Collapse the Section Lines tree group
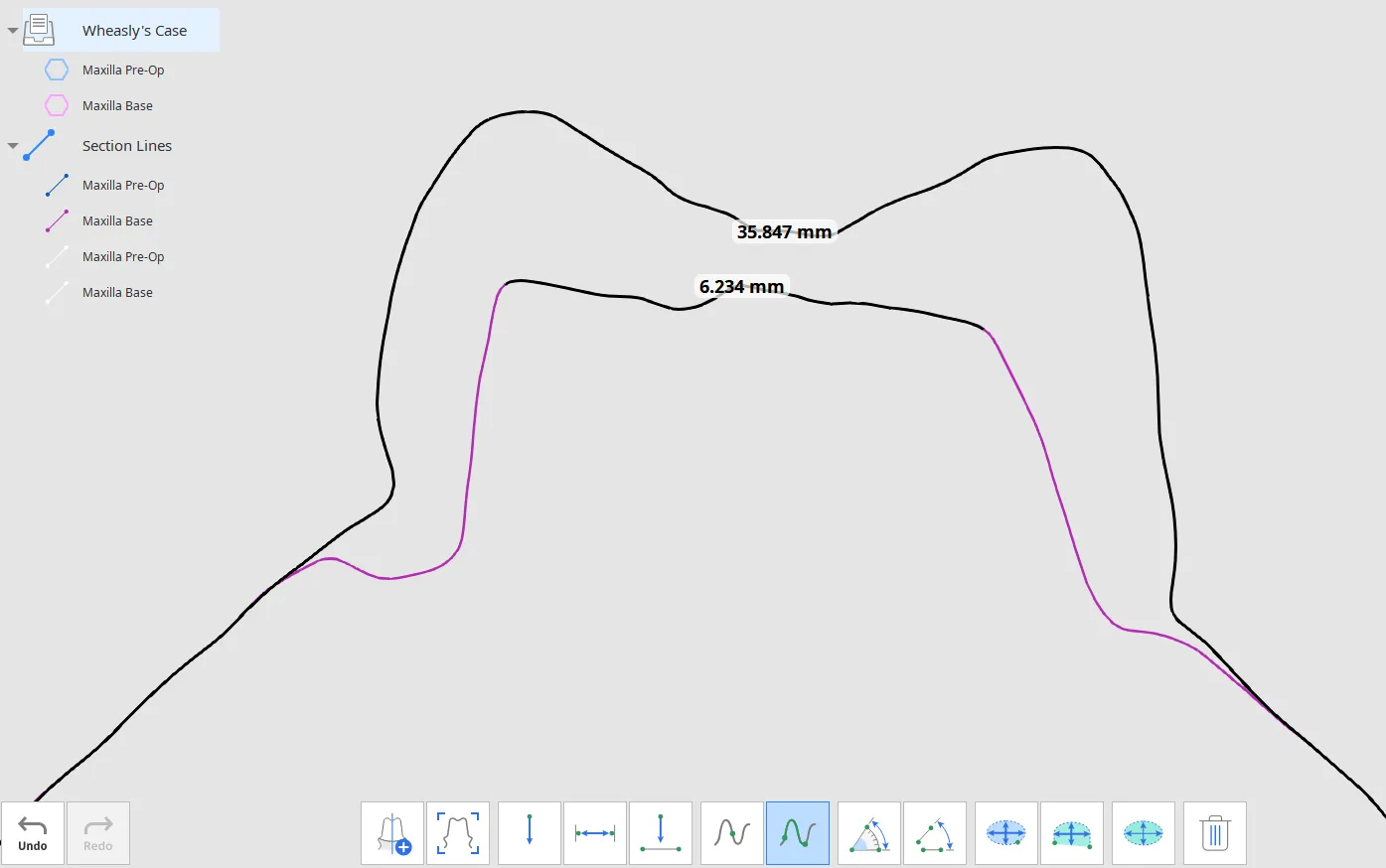1386x868 pixels. (x=13, y=146)
